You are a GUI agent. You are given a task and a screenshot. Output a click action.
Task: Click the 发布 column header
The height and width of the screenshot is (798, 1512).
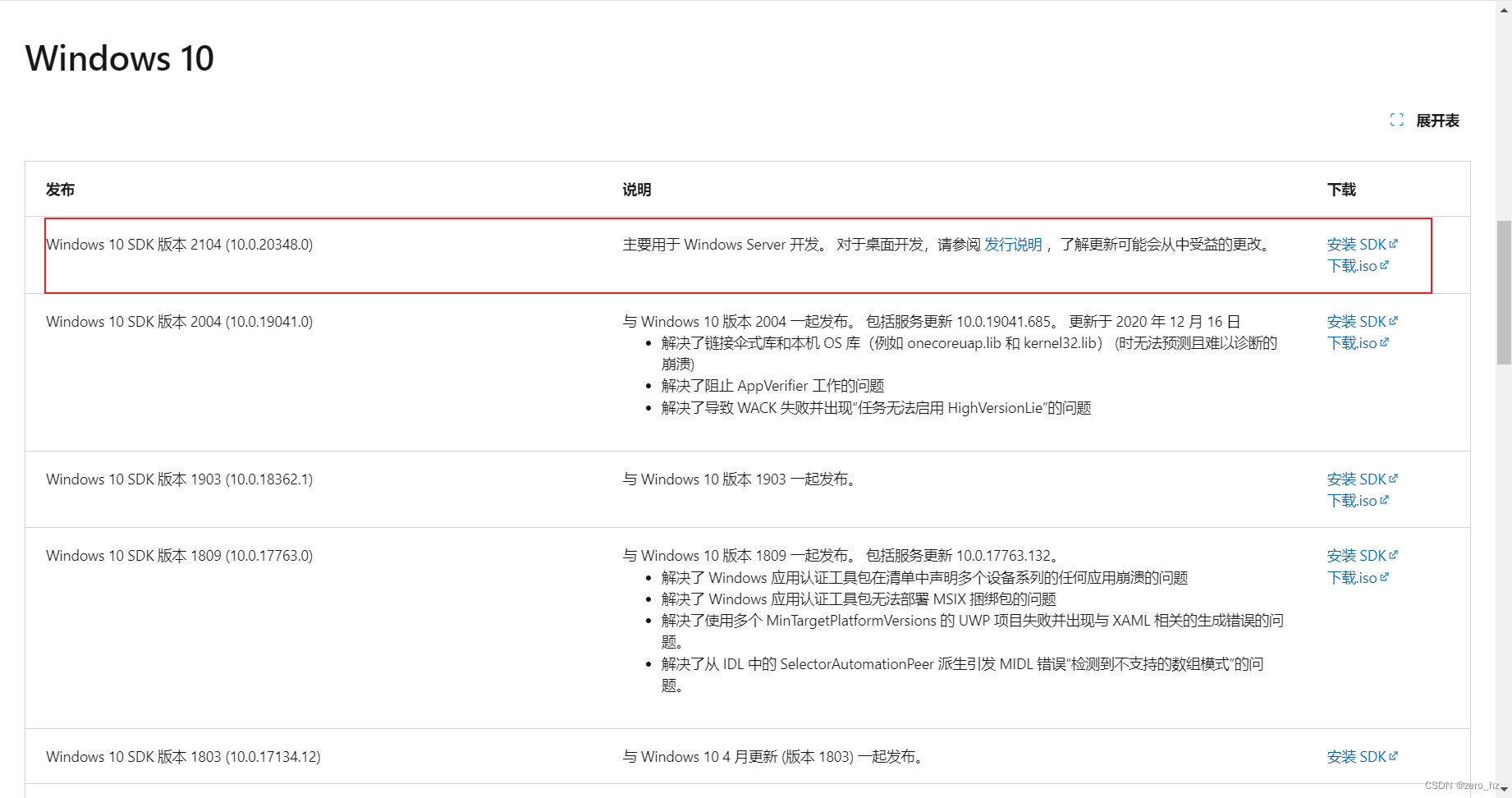point(60,190)
